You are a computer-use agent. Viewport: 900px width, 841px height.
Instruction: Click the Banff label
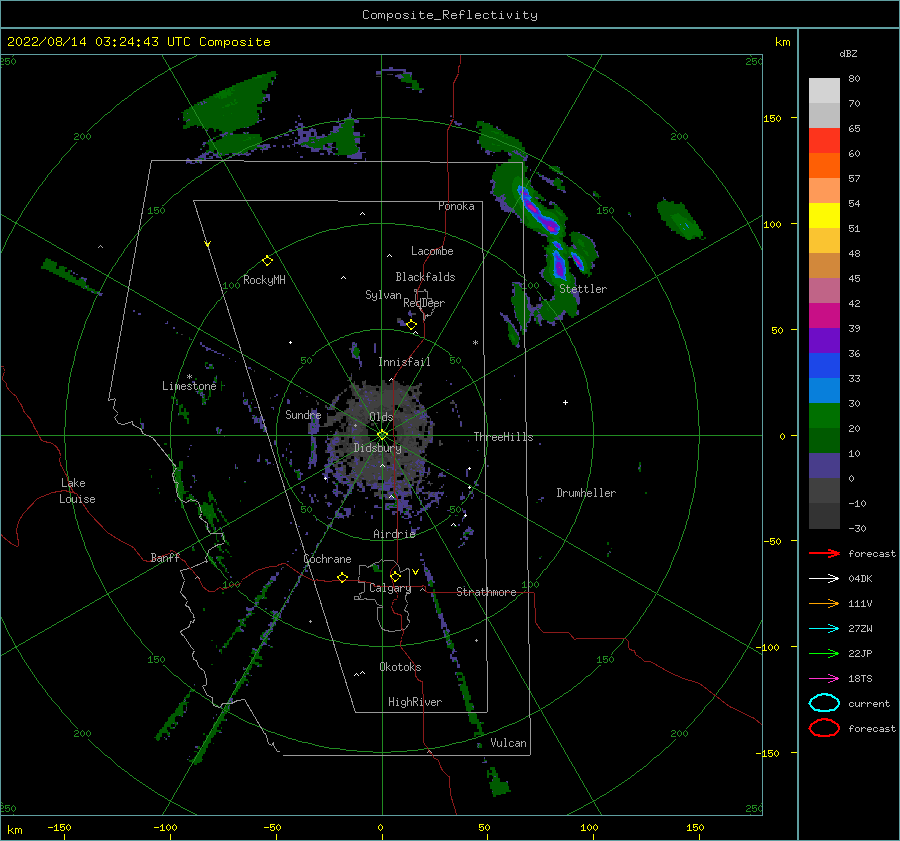[165, 557]
